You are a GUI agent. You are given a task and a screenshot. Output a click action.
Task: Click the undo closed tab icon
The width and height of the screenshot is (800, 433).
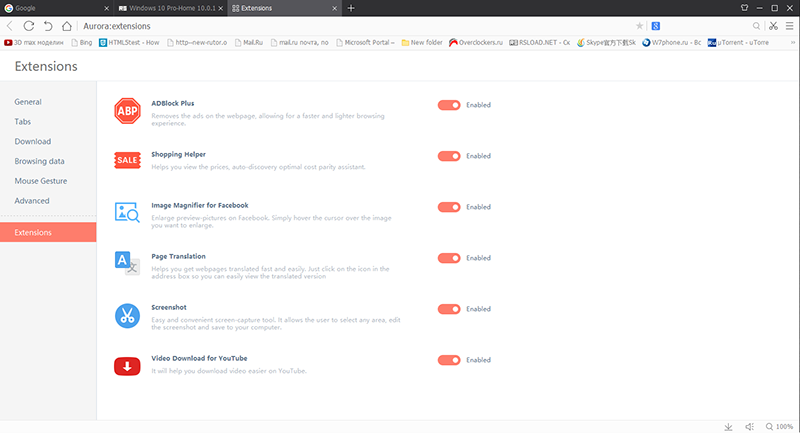tap(48, 26)
